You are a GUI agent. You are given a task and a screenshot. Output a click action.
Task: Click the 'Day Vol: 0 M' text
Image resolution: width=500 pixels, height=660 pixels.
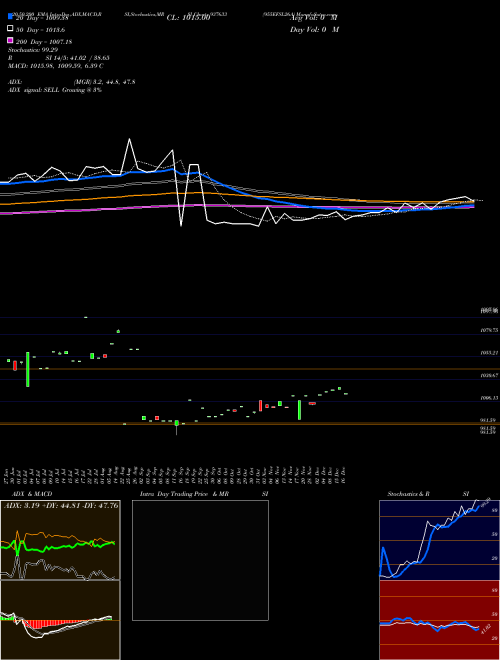(314, 30)
